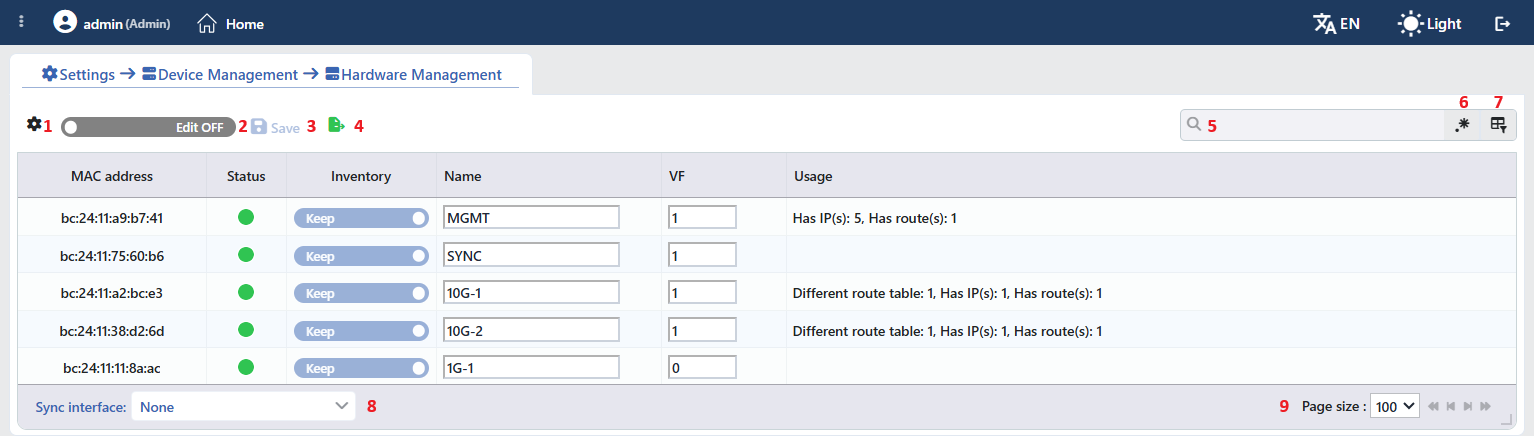
Task: Toggle Keep inventory switch for 1G-1
Action: (361, 368)
